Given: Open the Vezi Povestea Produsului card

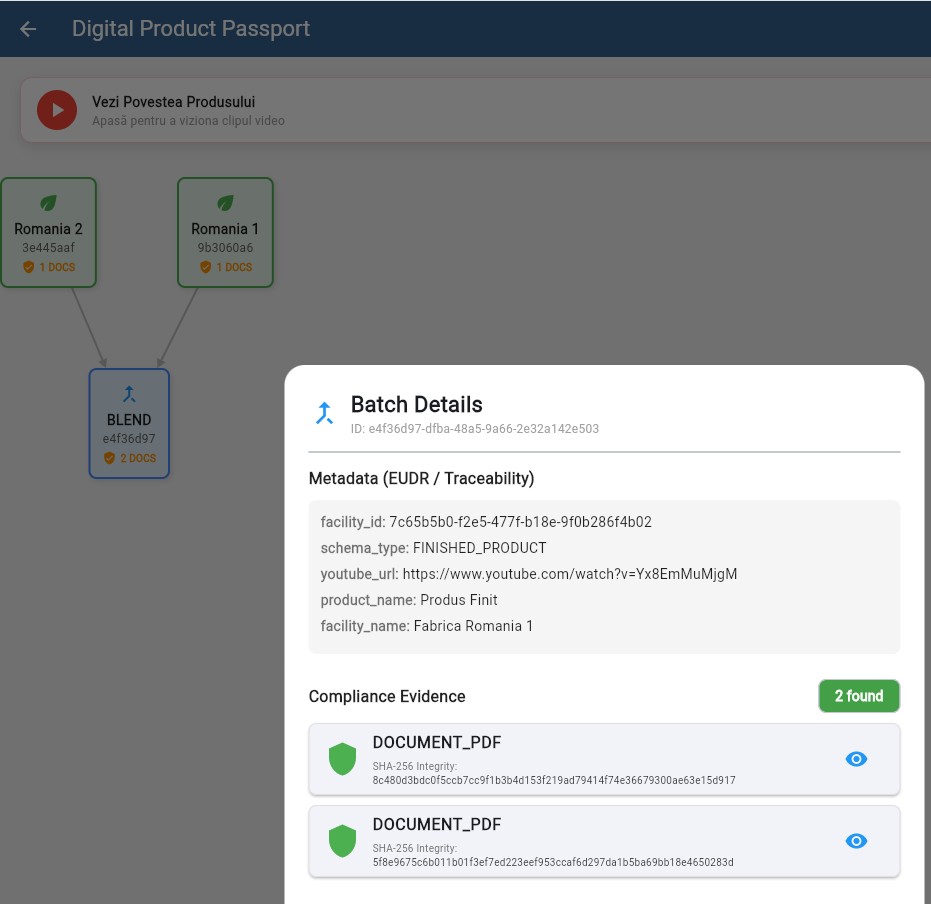Looking at the screenshot, I should click(x=475, y=110).
